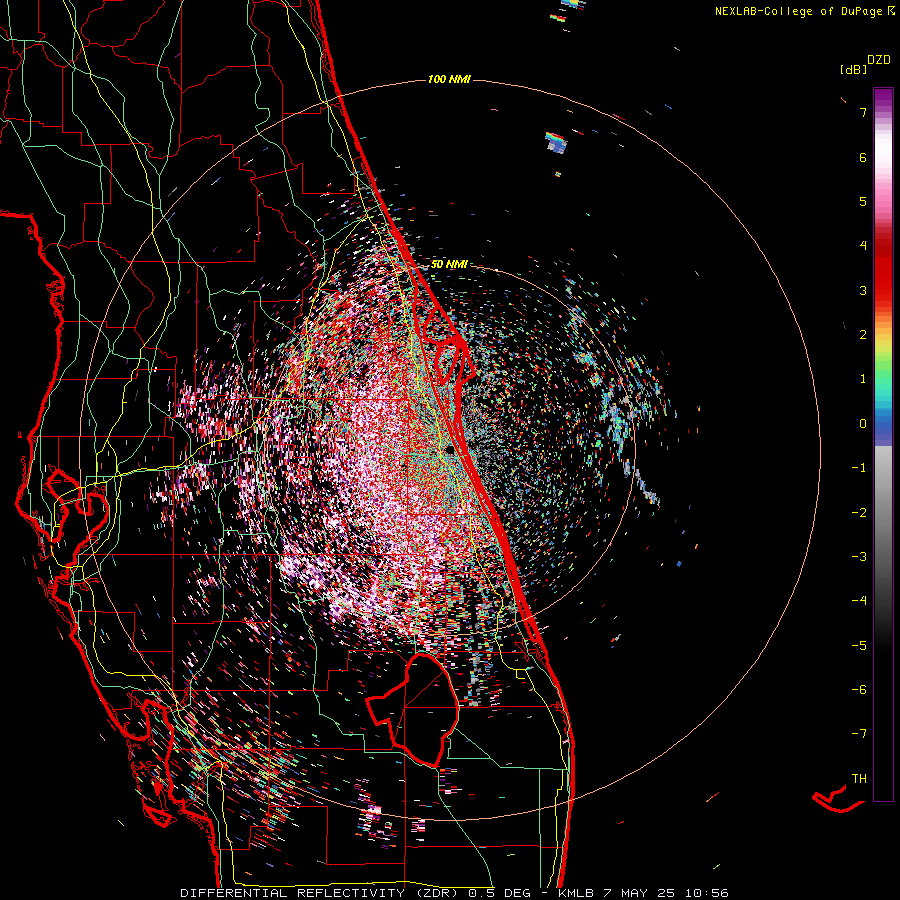Click the -6 value on the dB scale
Image resolution: width=900 pixels, height=900 pixels.
click(x=859, y=689)
